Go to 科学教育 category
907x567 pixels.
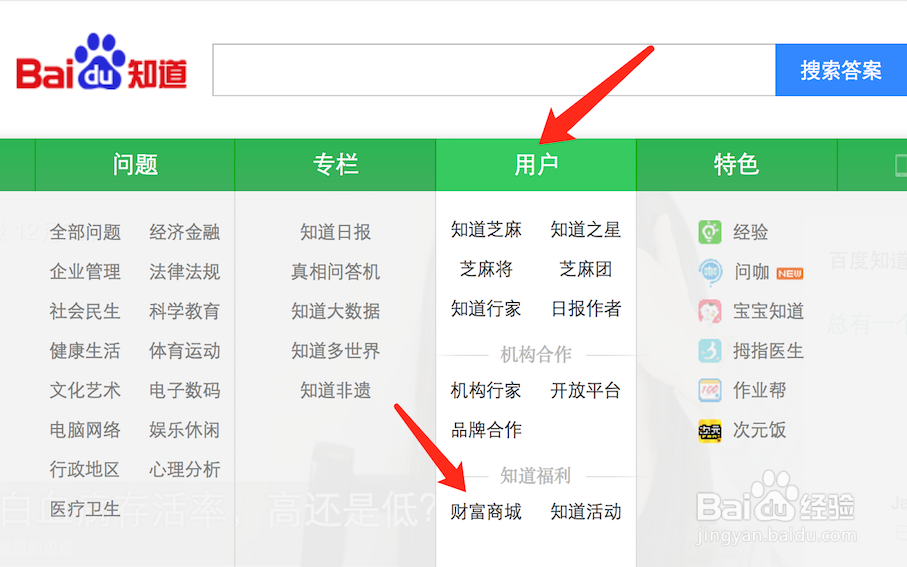[x=185, y=311]
